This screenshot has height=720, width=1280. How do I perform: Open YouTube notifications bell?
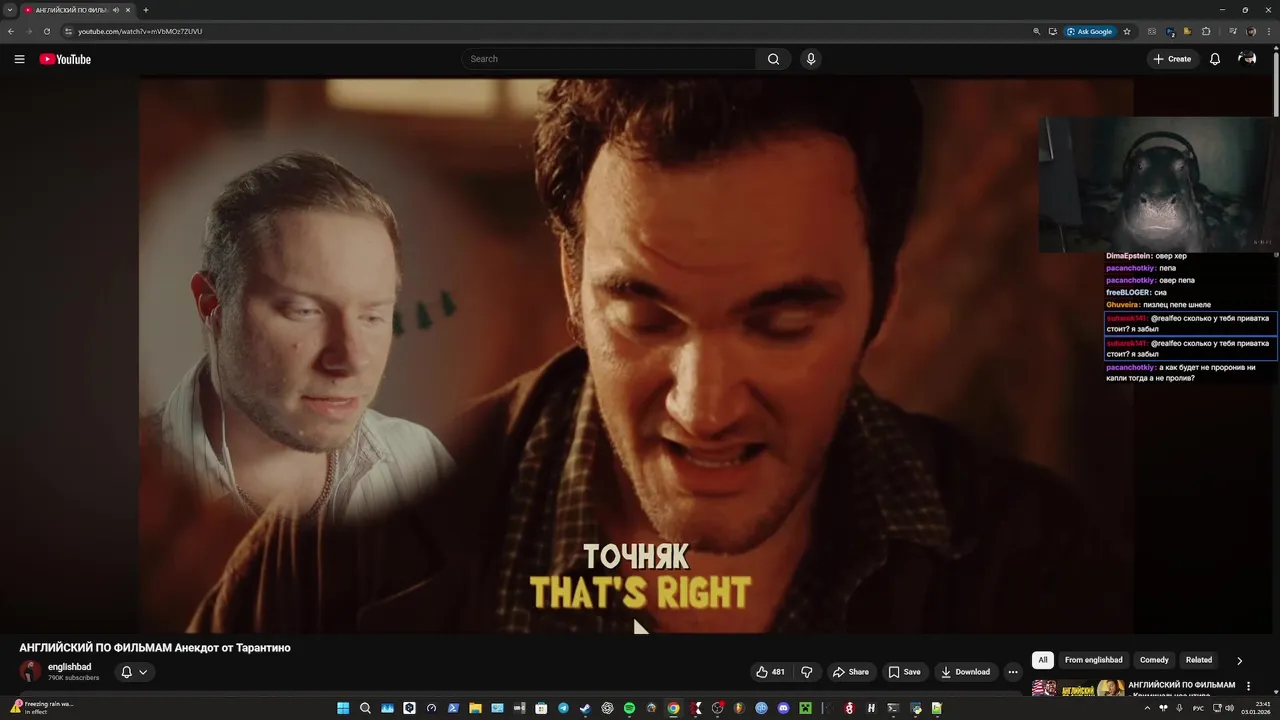click(1215, 59)
